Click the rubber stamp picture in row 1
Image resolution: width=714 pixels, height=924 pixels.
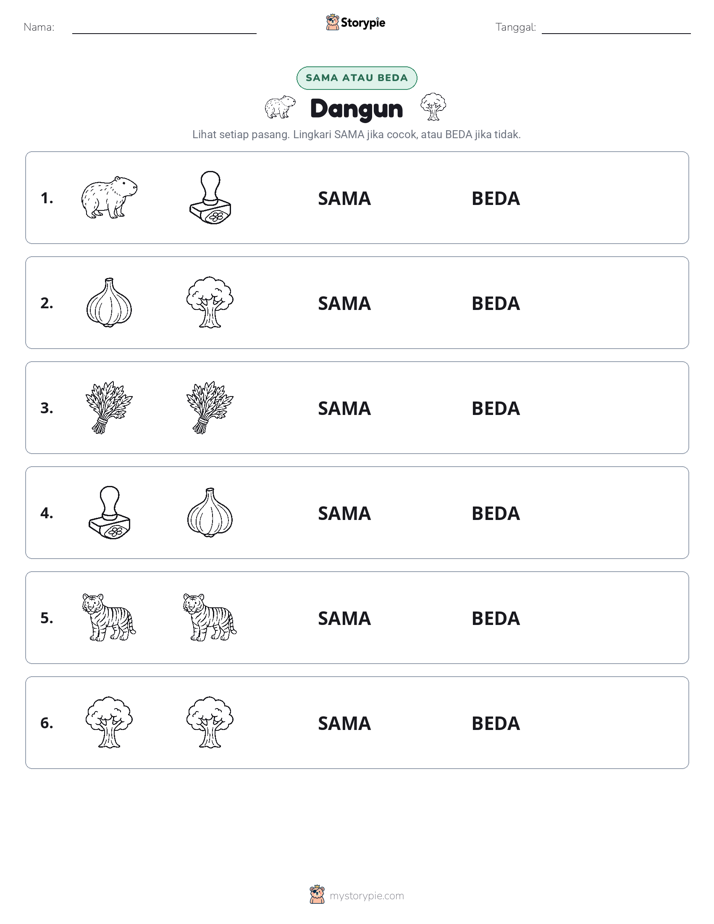210,197
